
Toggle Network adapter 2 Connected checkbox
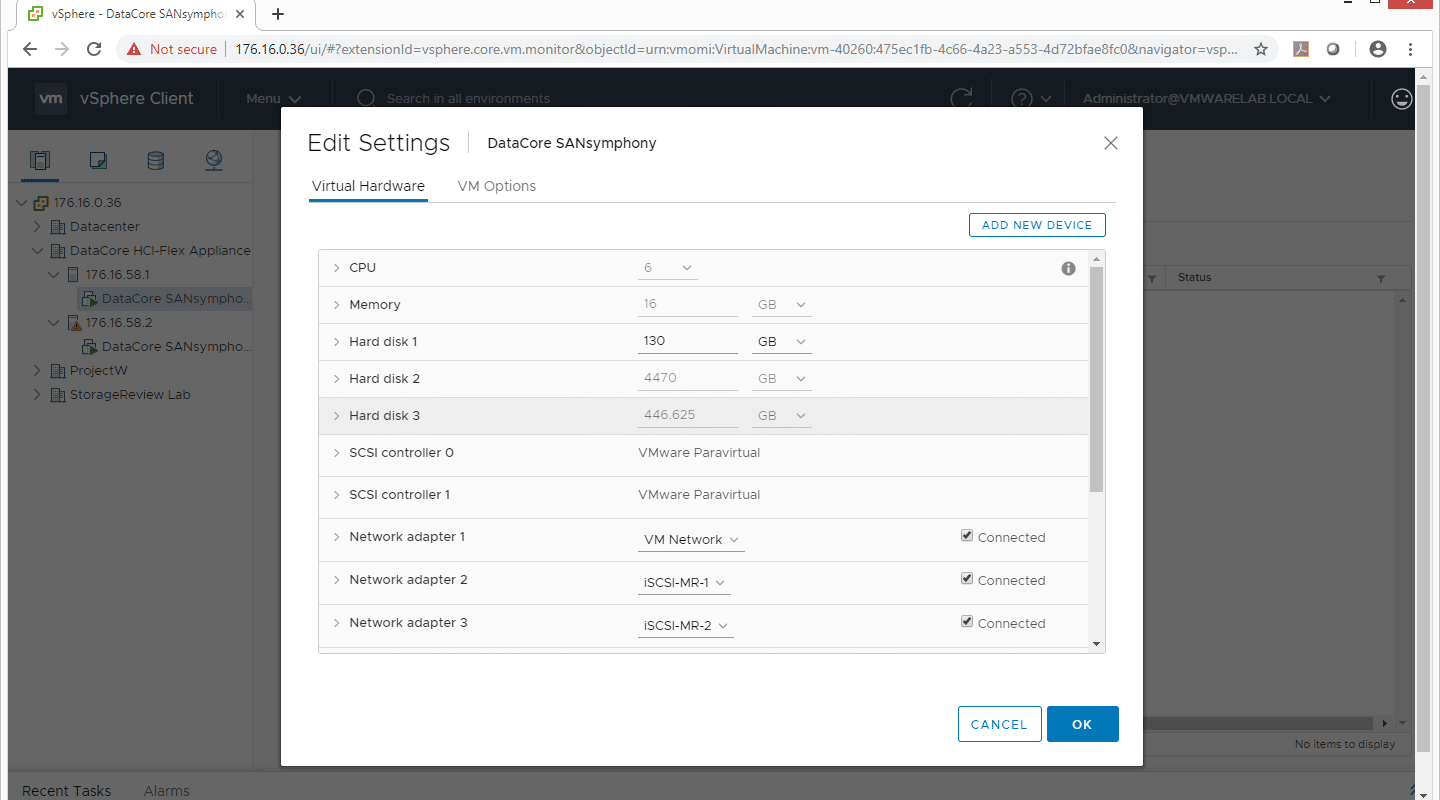[x=967, y=579]
